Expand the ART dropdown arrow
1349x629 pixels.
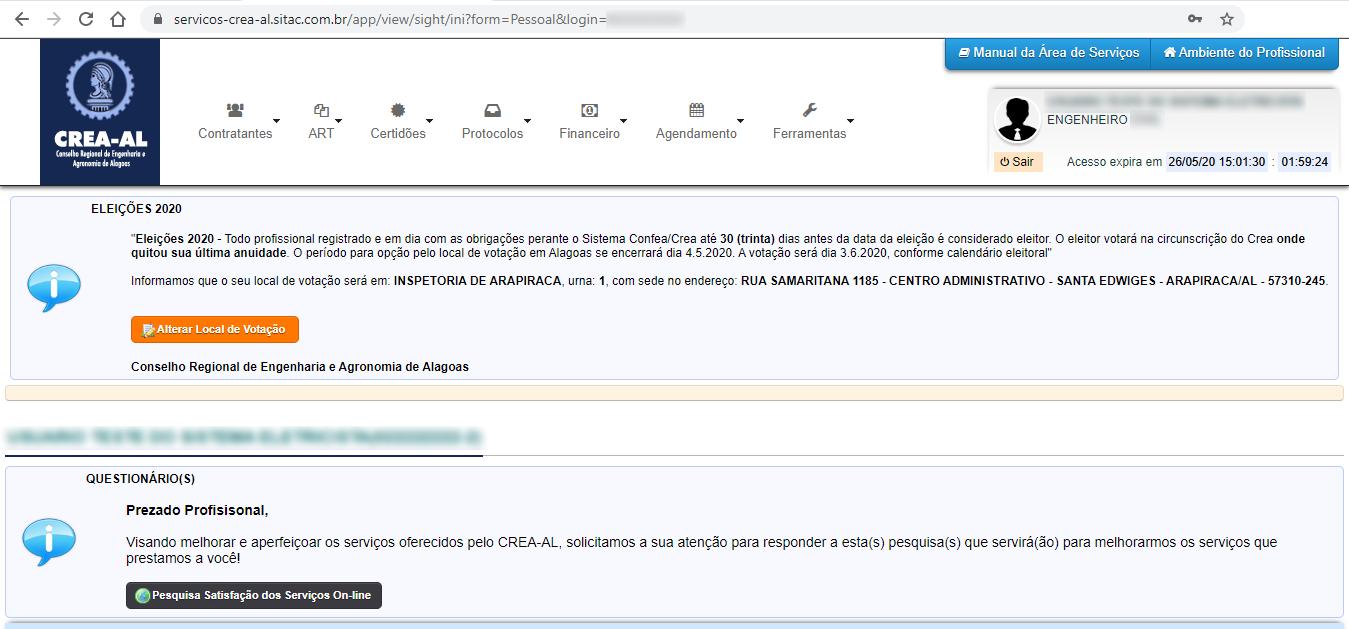(339, 120)
